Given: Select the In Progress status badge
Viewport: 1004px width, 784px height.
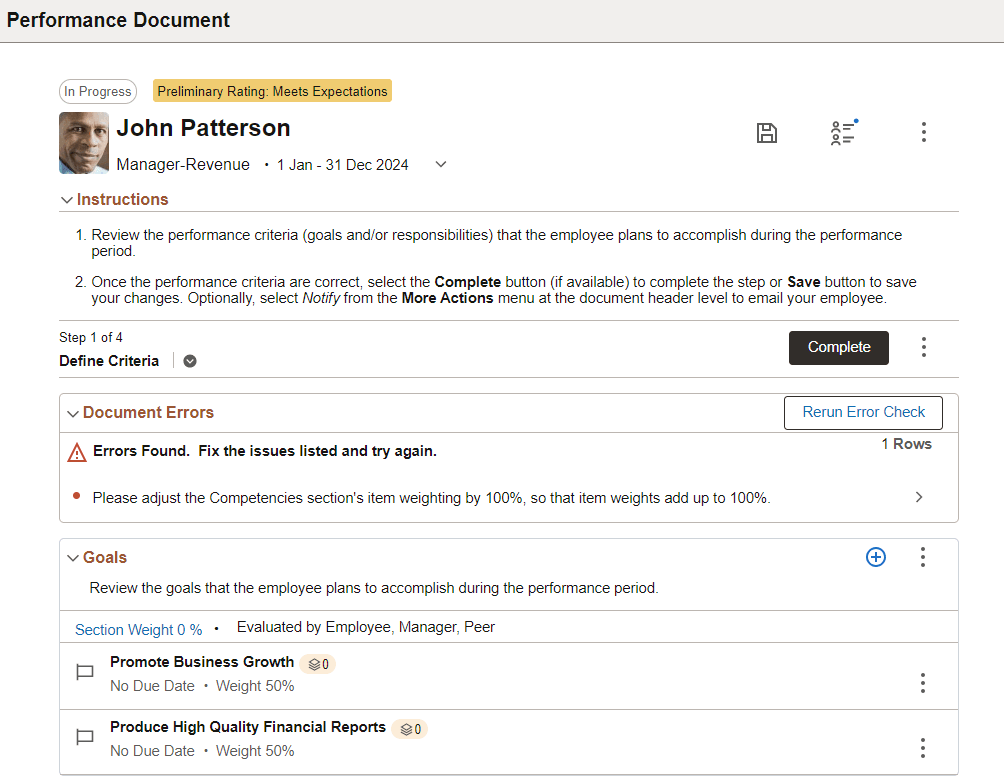Looking at the screenshot, I should pos(97,91).
